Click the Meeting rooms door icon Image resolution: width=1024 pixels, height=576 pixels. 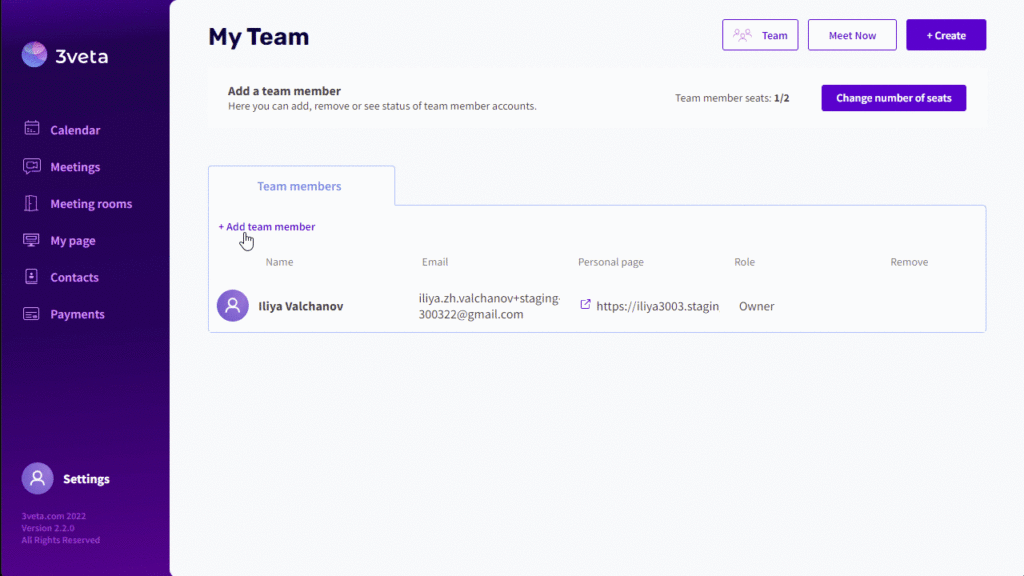coord(31,203)
